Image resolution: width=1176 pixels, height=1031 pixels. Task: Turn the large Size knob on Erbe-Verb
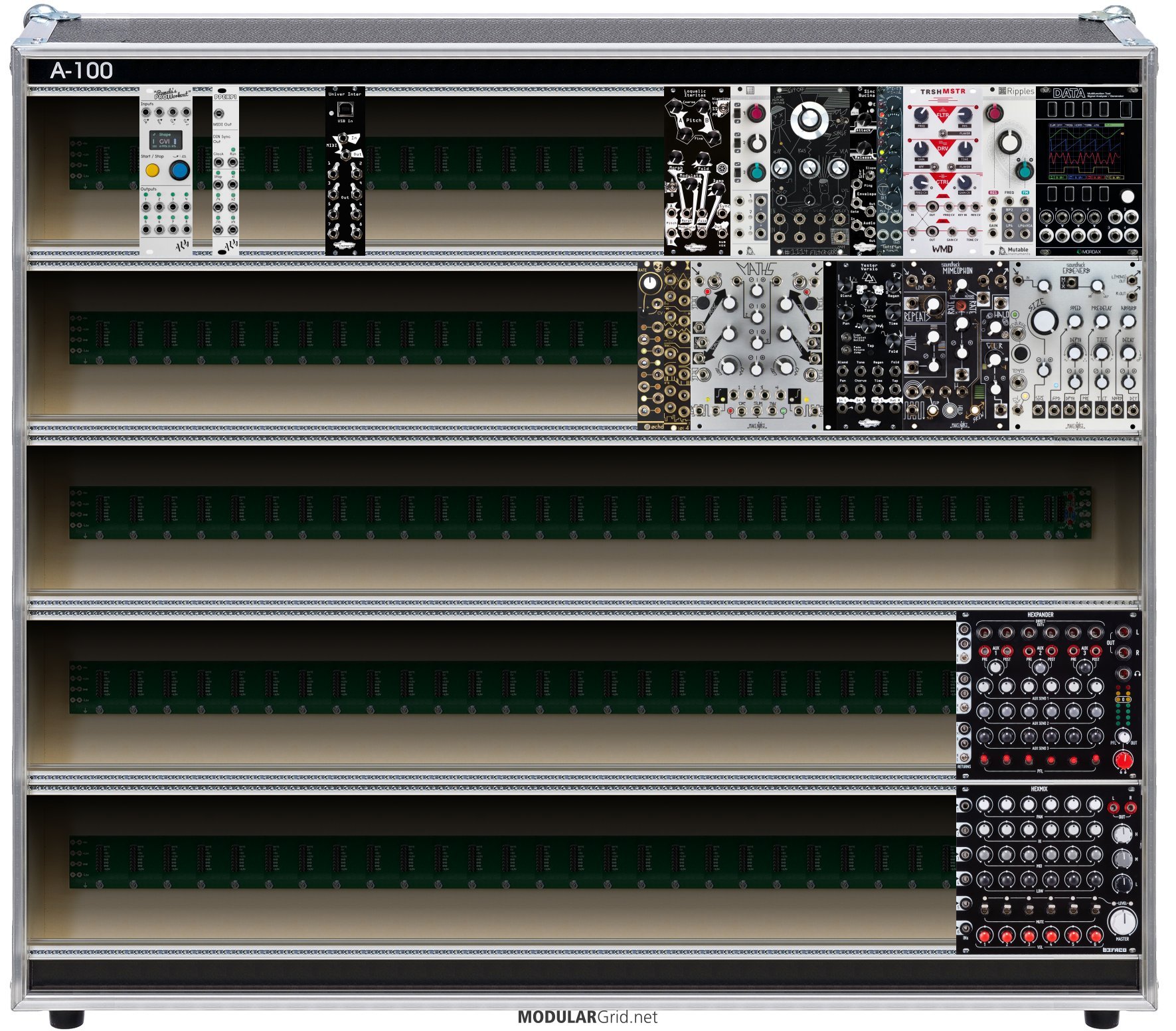point(1044,321)
